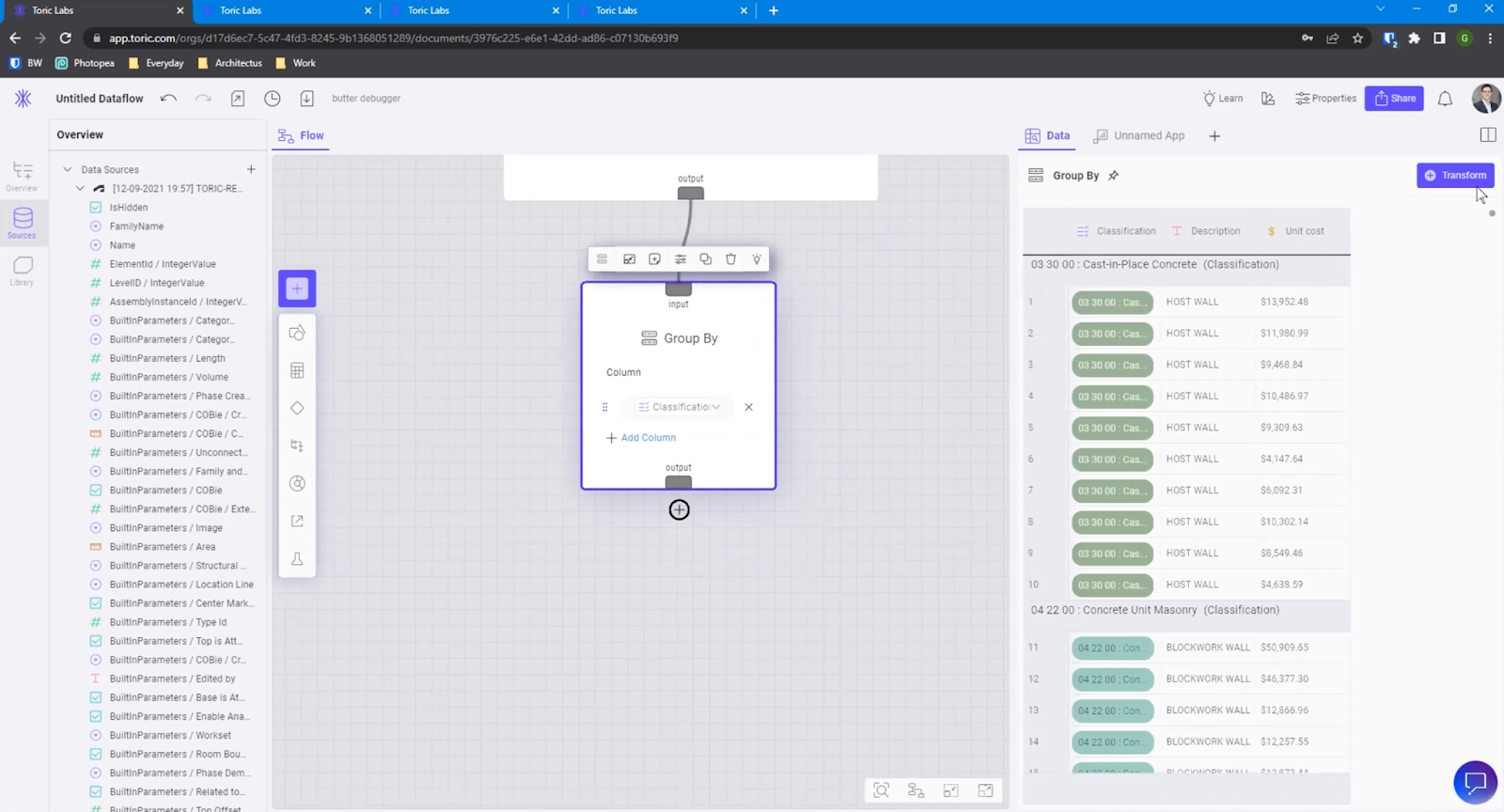Click the Share button
Screen dimensions: 1504x812
pyautogui.click(x=1394, y=98)
